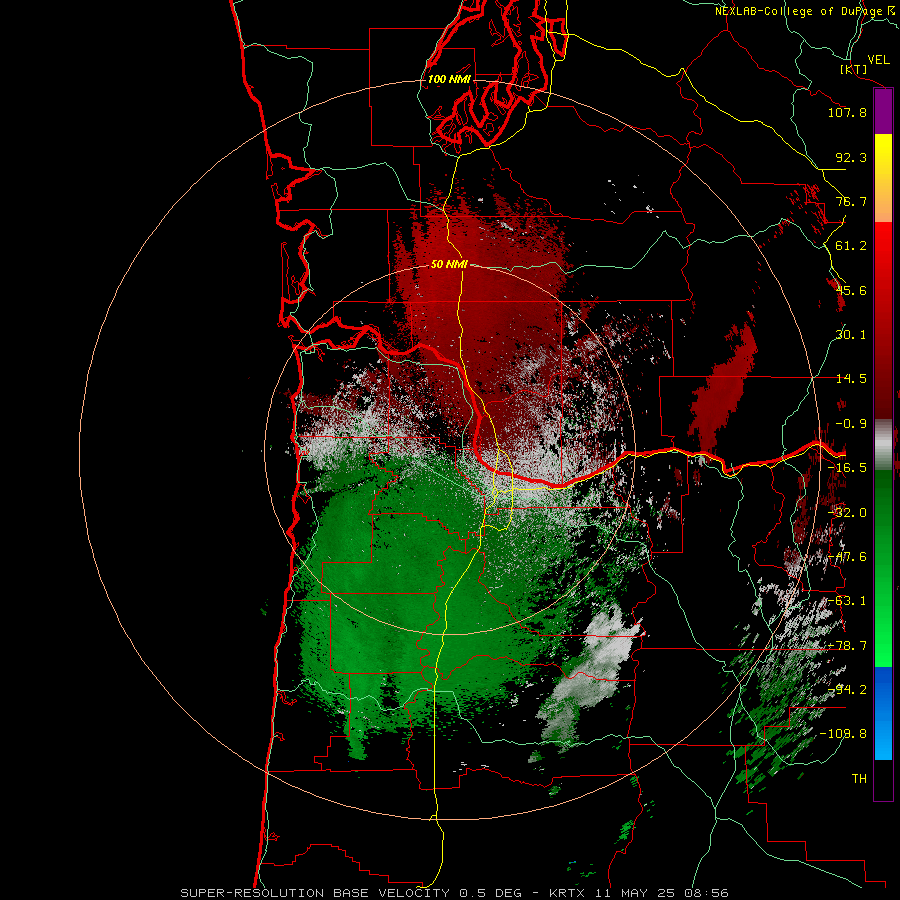Click the 14.5 value on velocity scale
This screenshot has width=900, height=900.
pyautogui.click(x=851, y=379)
